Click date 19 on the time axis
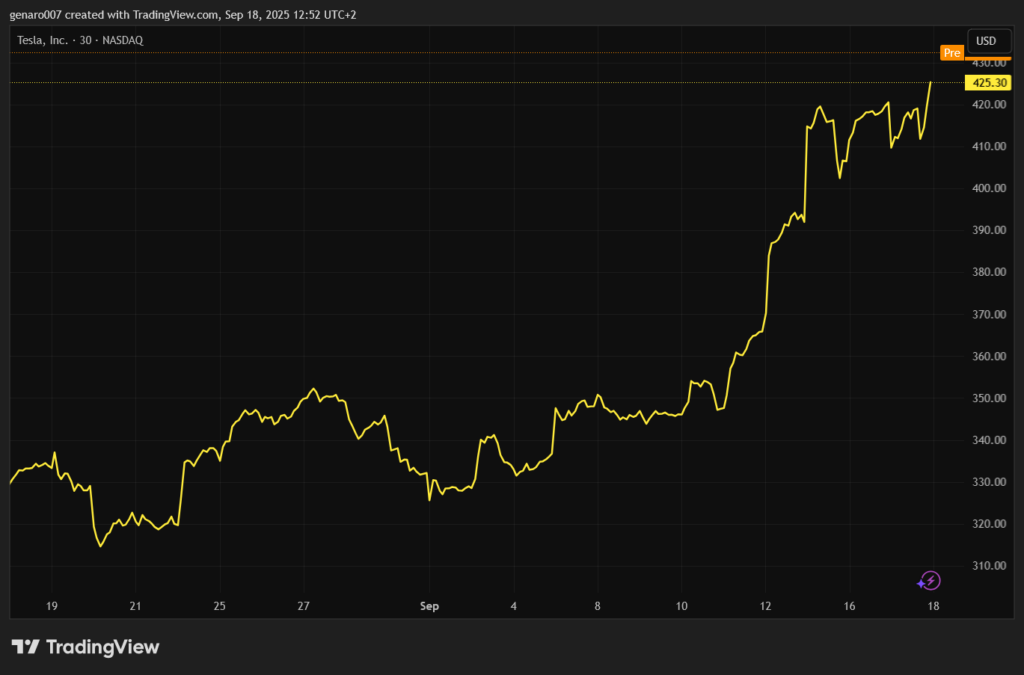Image resolution: width=1024 pixels, height=675 pixels. coord(51,606)
